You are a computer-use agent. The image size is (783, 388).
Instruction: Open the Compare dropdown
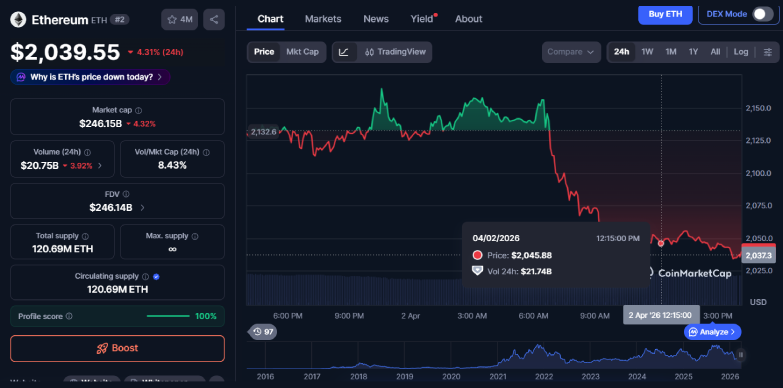571,52
